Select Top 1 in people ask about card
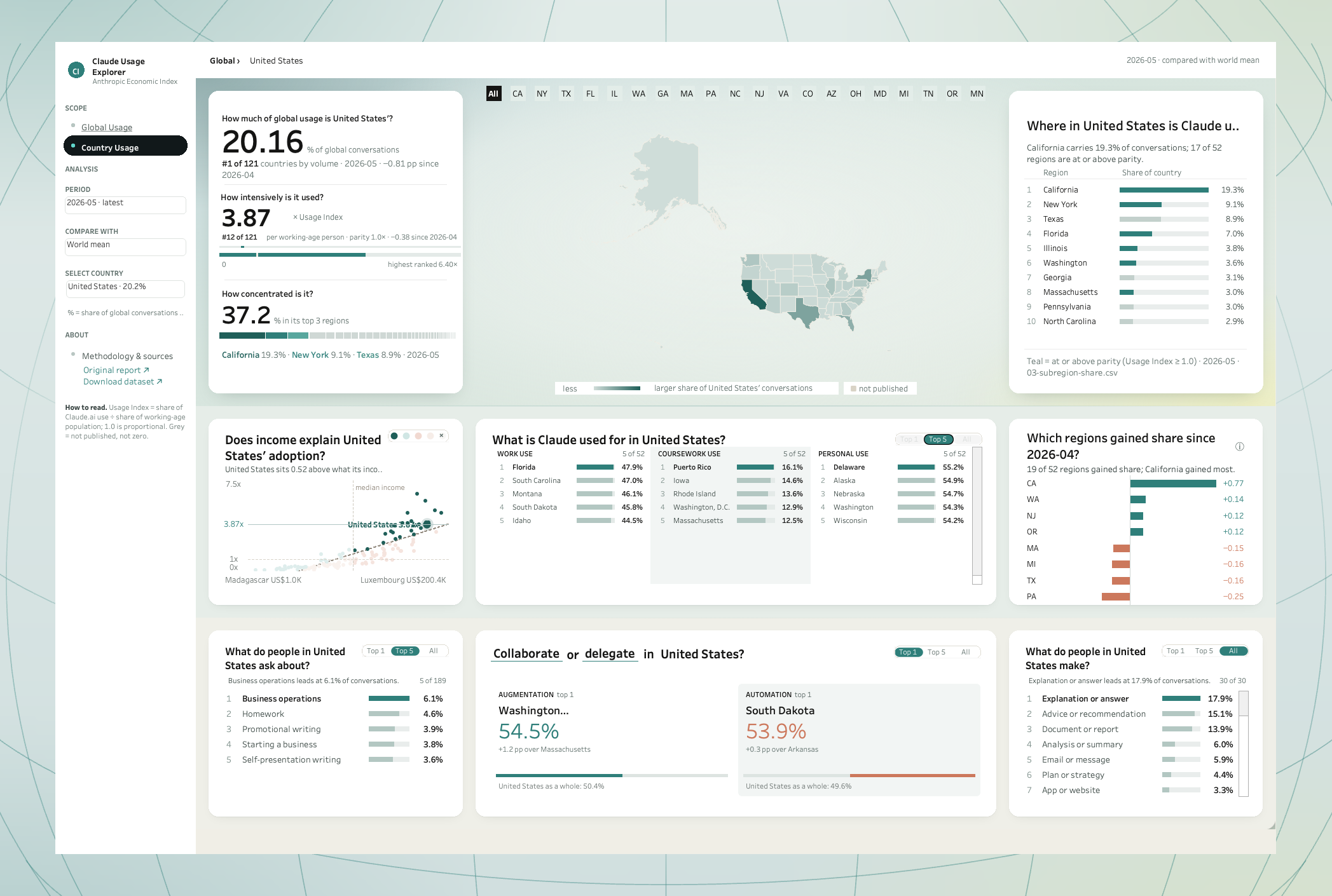 [x=376, y=651]
